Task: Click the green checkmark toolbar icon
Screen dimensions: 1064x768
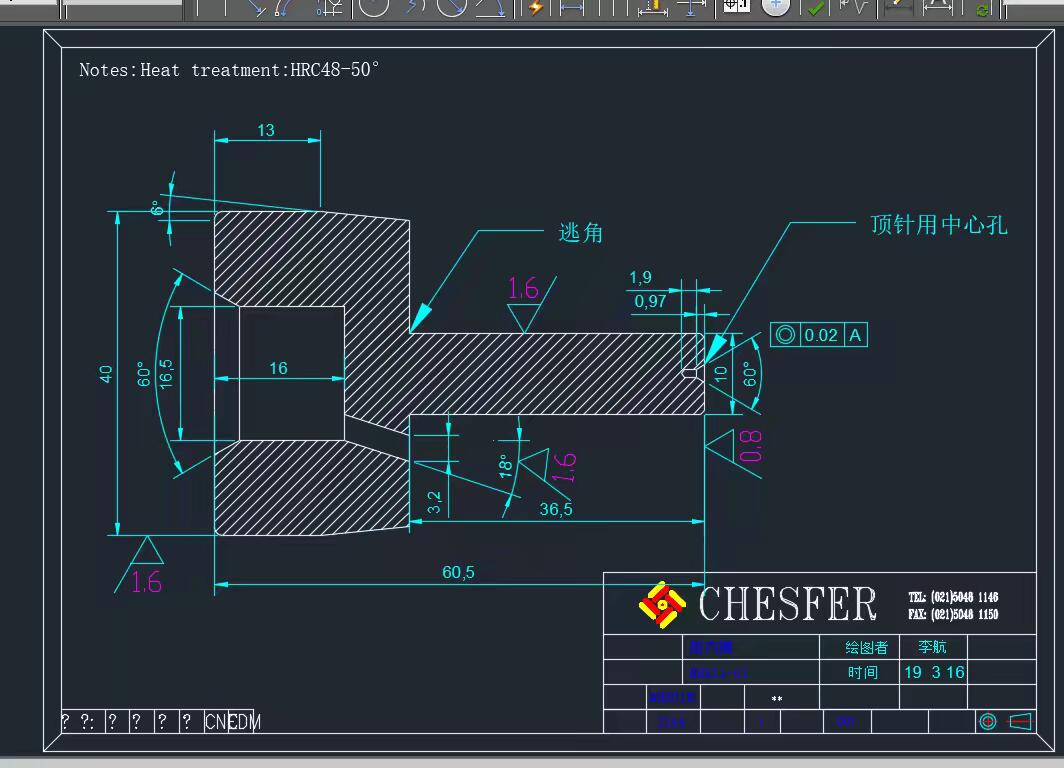Action: [816, 7]
